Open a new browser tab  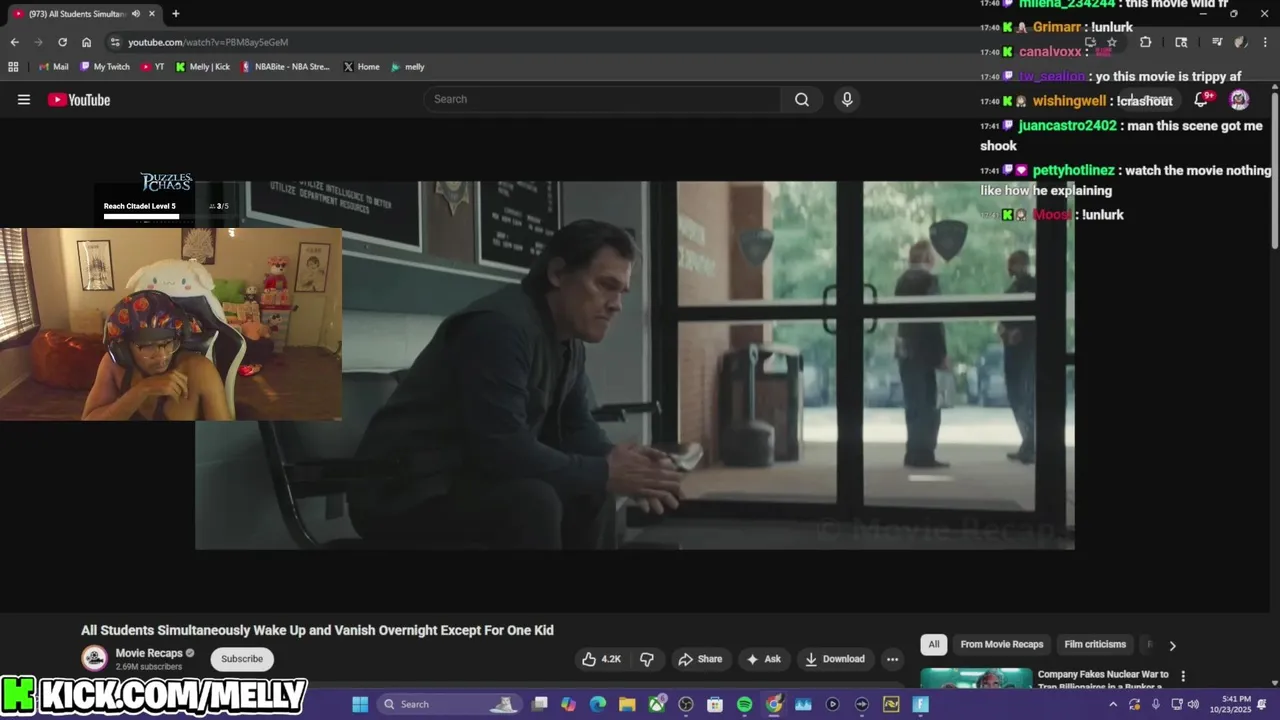(x=176, y=14)
